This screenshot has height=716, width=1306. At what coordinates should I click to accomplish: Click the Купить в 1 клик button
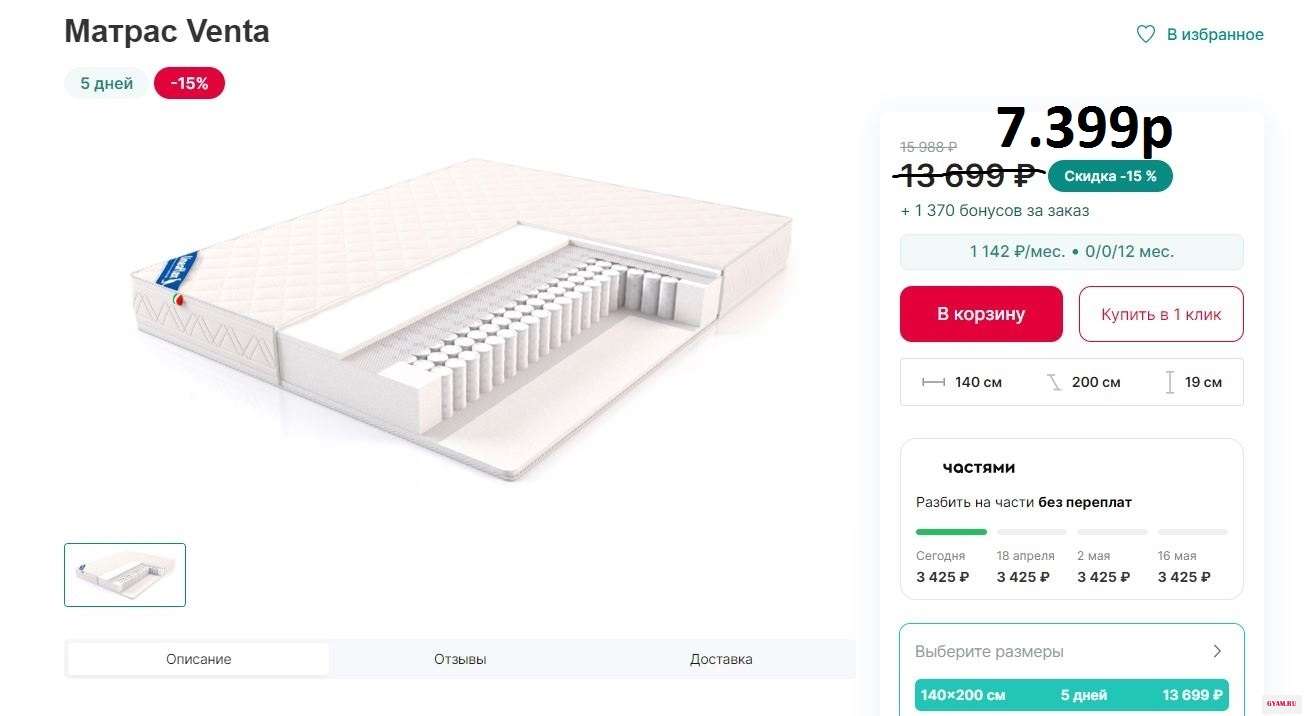tap(1161, 314)
